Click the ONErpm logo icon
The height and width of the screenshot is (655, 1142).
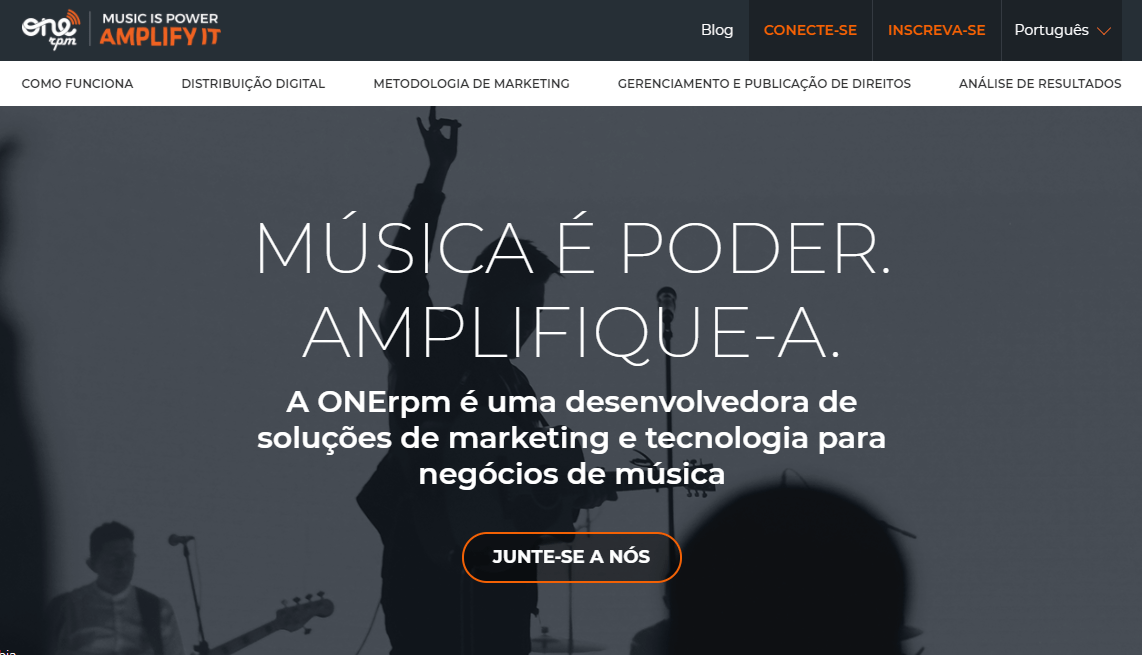click(51, 30)
